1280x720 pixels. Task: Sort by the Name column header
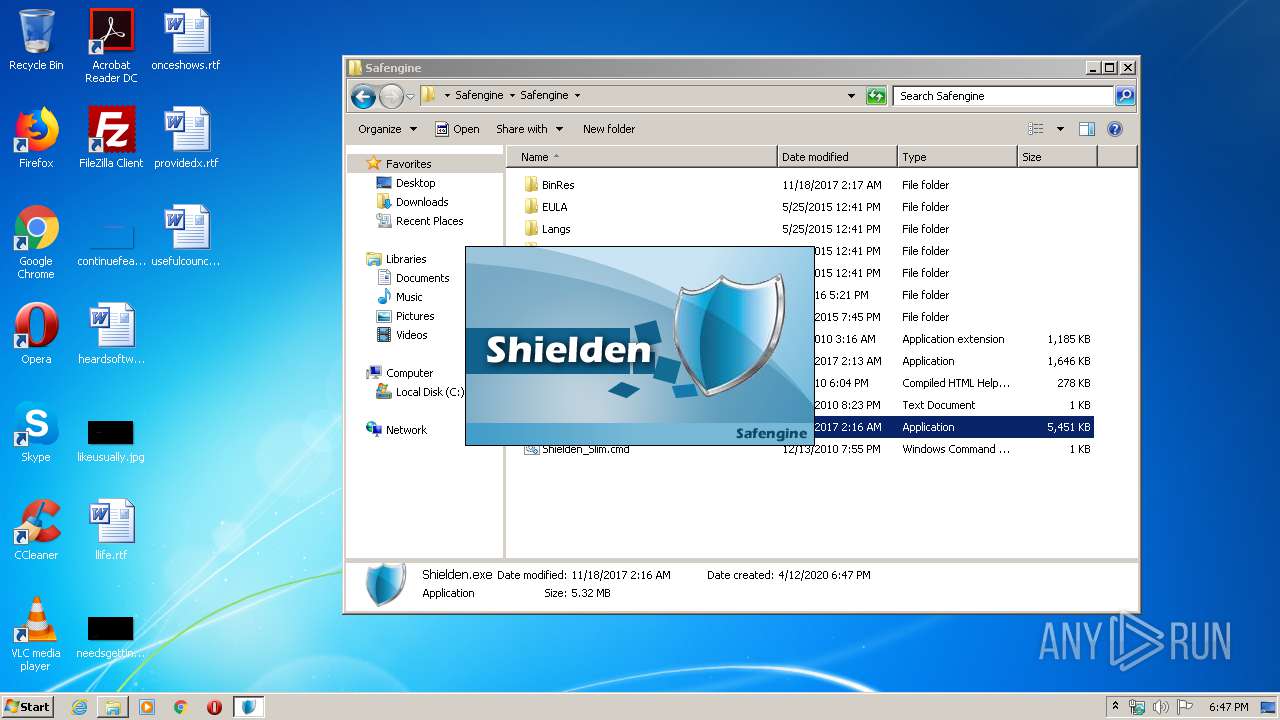pyautogui.click(x=642, y=157)
